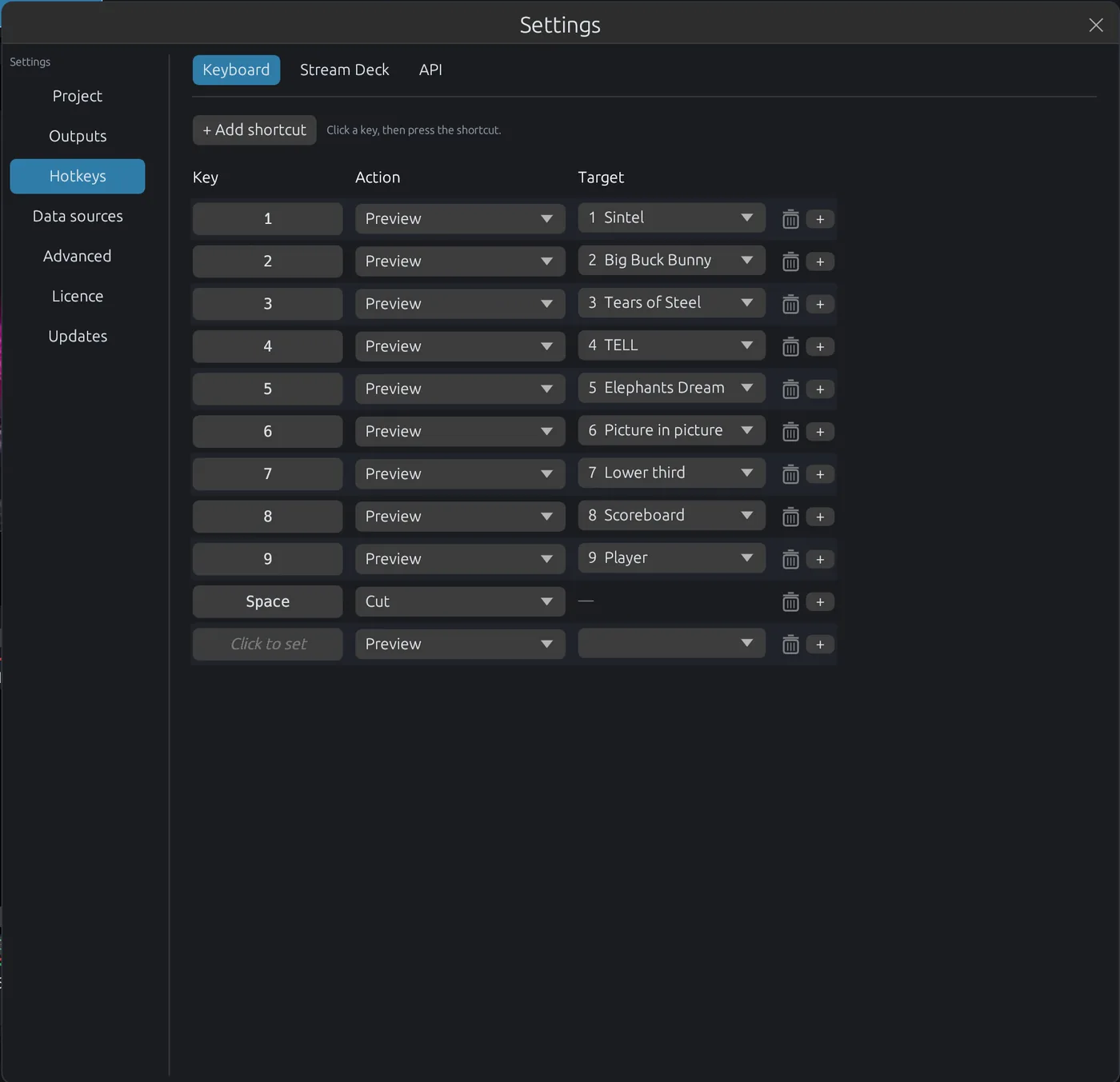Remove the Tears of Steel shortcut
Screen dimensions: 1120x1082
click(790, 304)
